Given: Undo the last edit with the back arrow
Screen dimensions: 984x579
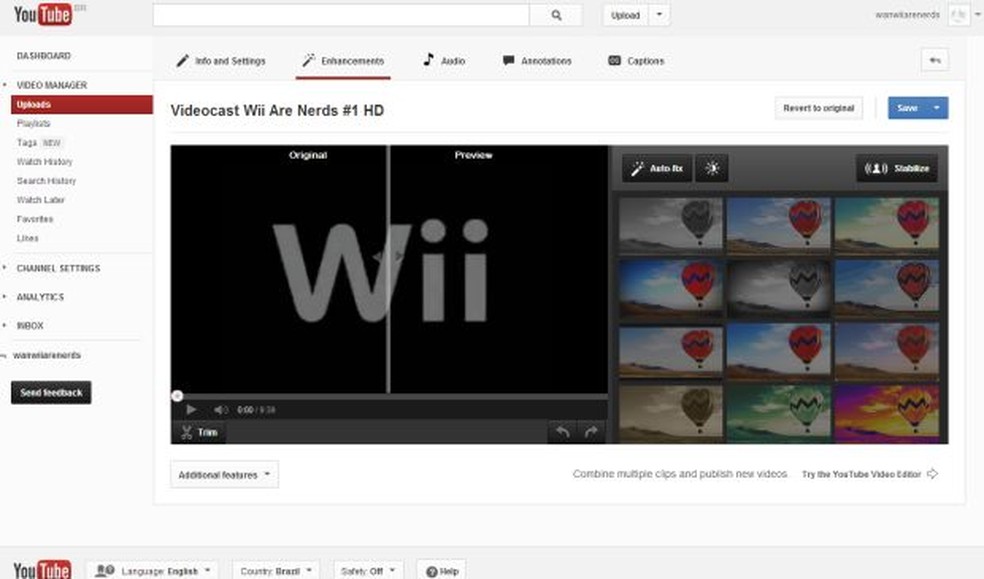Looking at the screenshot, I should [562, 431].
